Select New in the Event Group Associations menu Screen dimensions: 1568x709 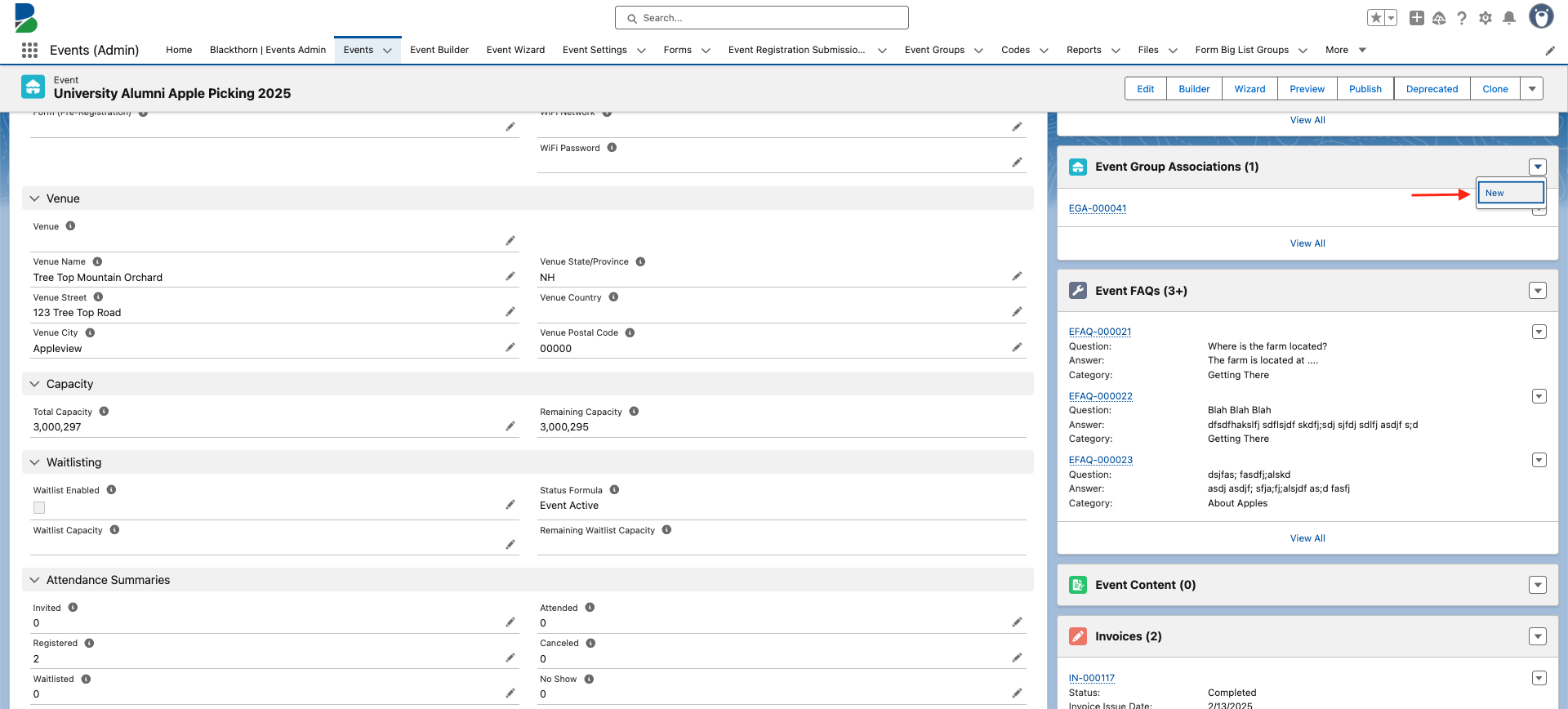click(x=1511, y=193)
